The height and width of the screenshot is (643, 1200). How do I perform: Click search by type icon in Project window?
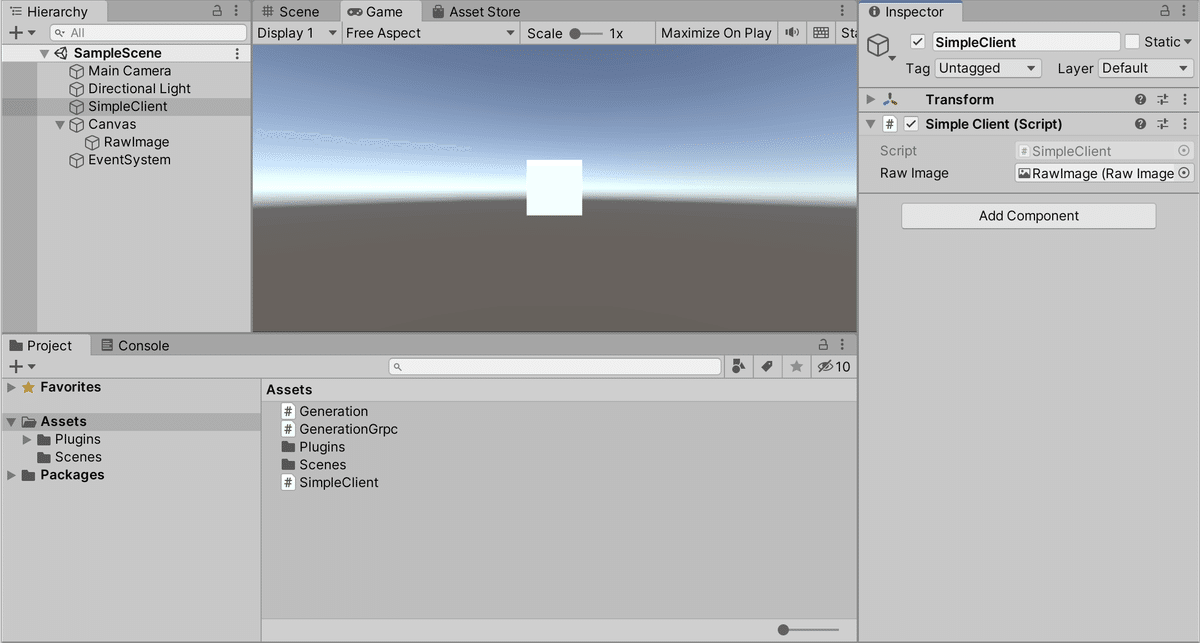739,366
